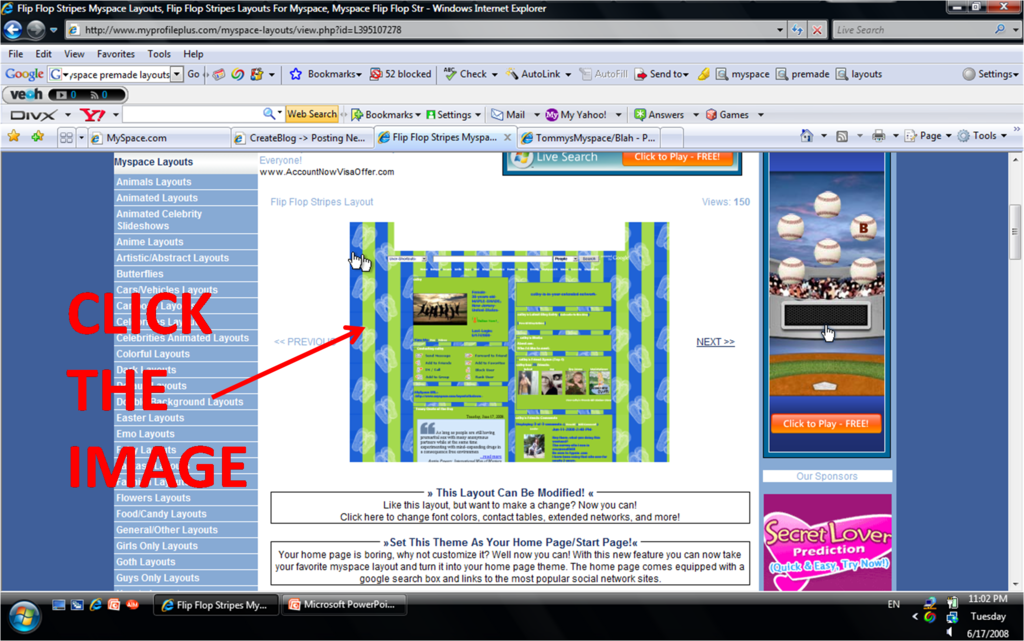Open the Favorites Center star
Screen dimensions: 1024x641
click(x=14, y=136)
